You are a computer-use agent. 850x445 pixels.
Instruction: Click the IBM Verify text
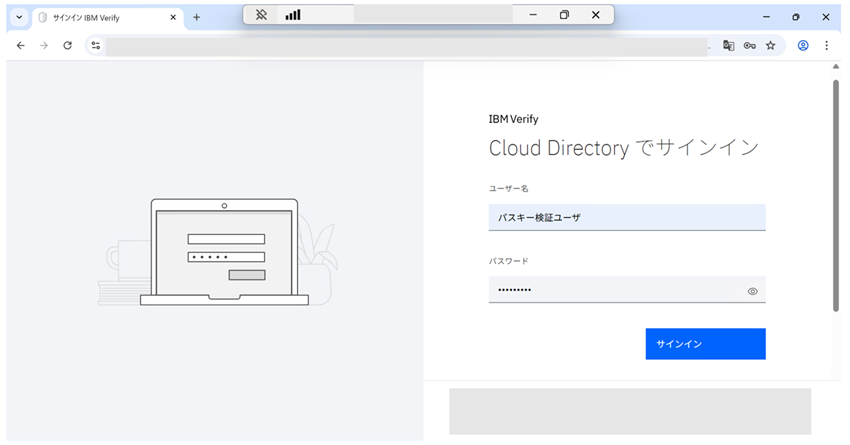click(513, 119)
